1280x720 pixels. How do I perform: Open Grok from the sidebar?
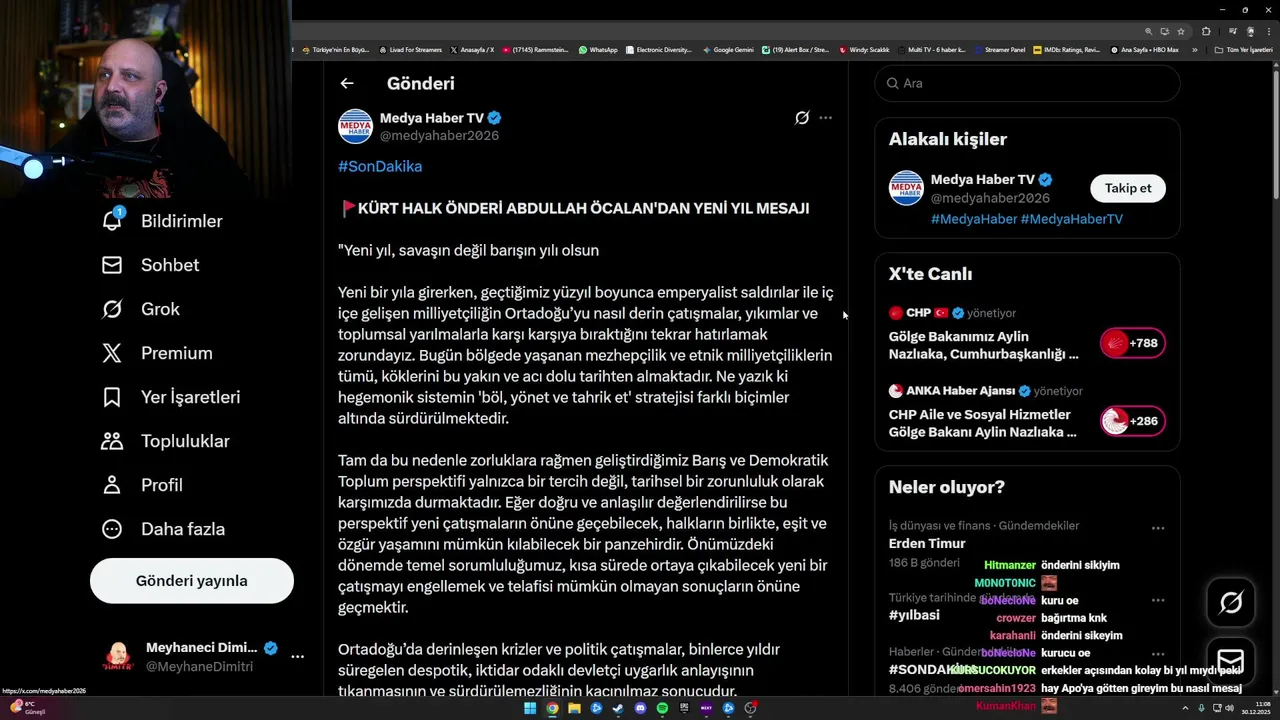141,309
